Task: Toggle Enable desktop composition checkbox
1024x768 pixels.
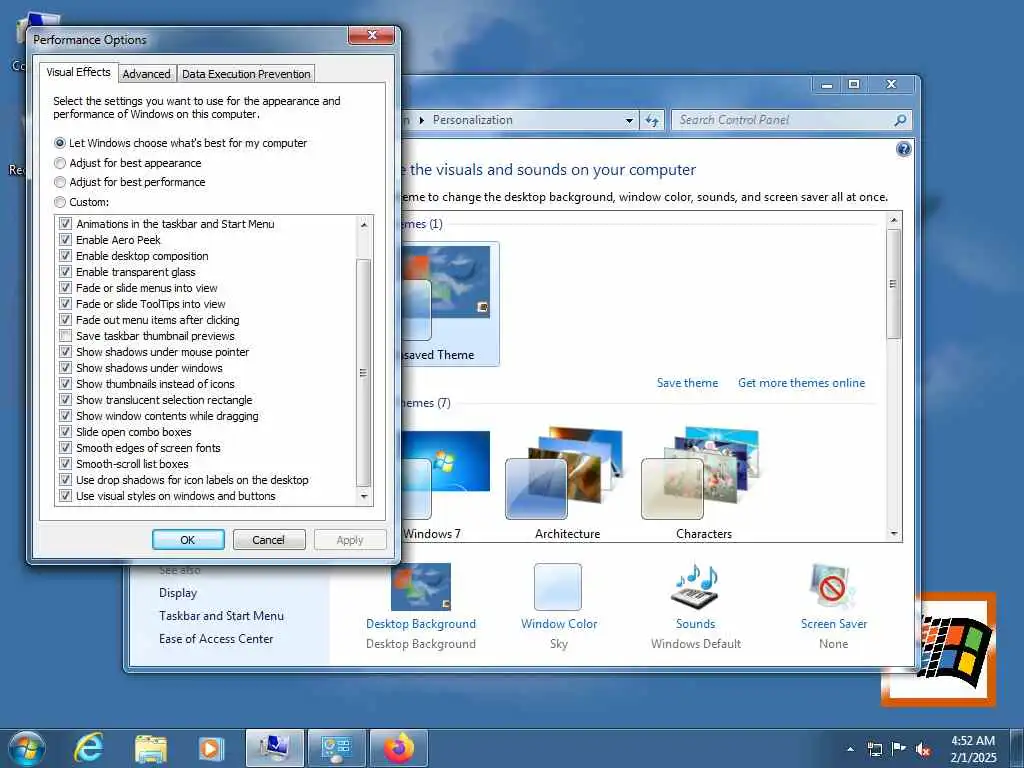Action: 65,255
